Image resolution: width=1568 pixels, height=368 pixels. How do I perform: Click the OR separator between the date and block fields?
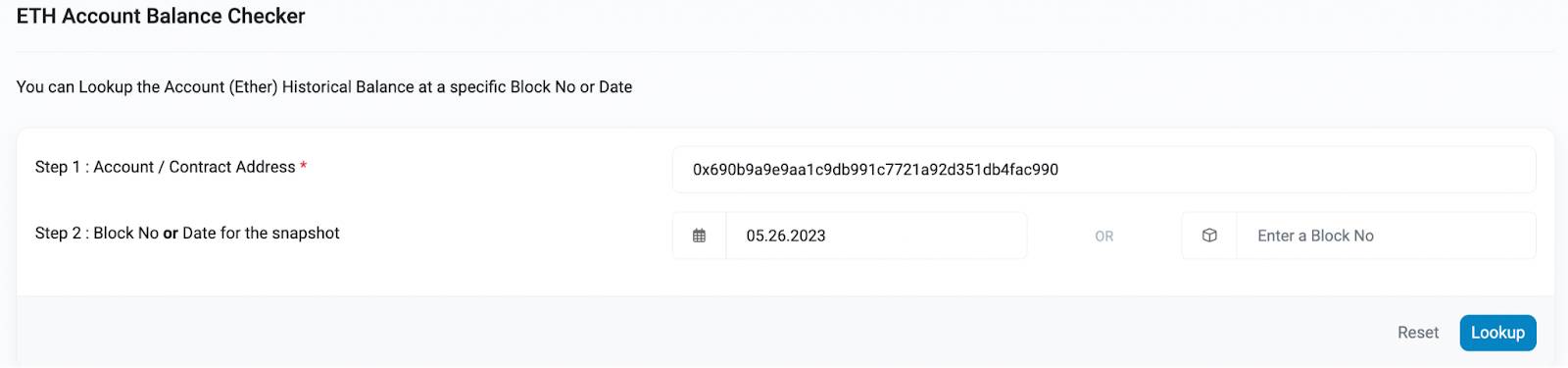click(1104, 237)
